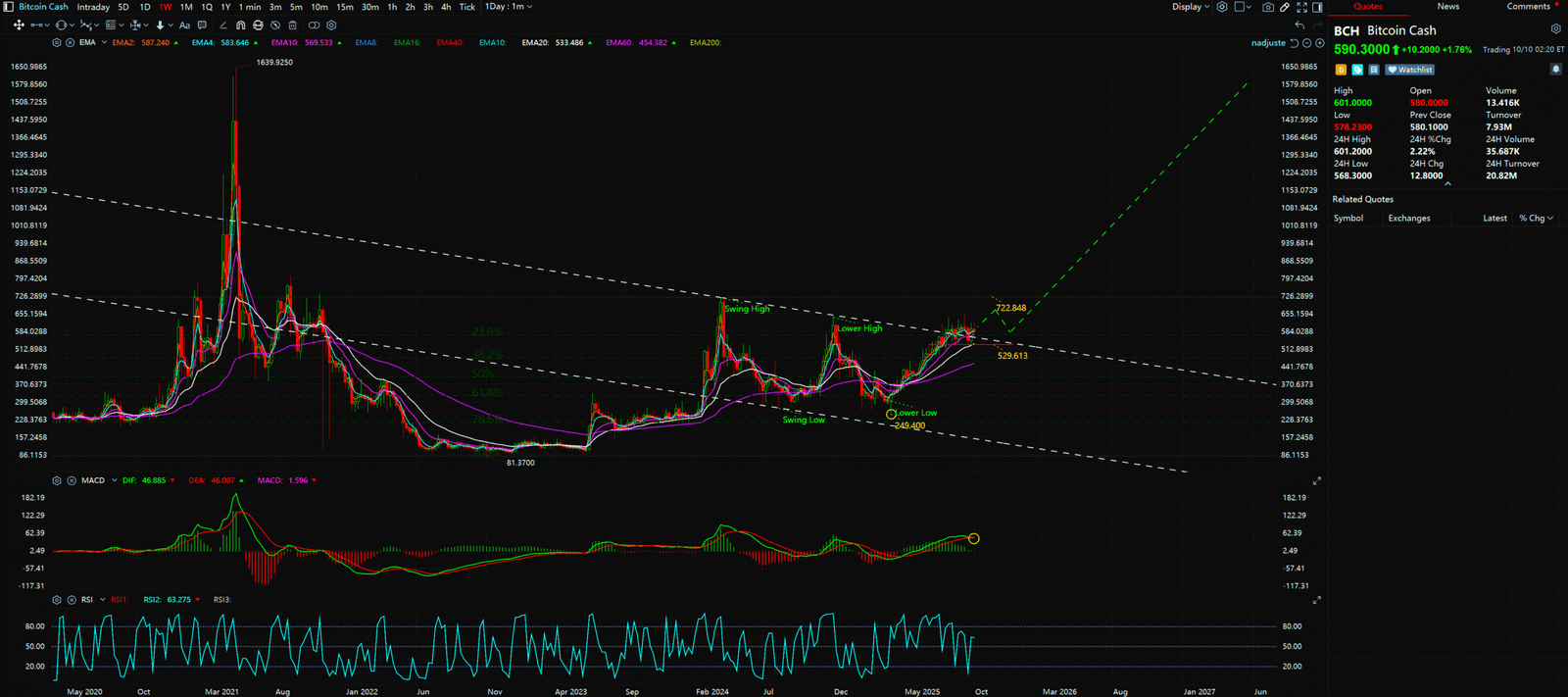Enter fullscreen chart mode

(x=1301, y=7)
